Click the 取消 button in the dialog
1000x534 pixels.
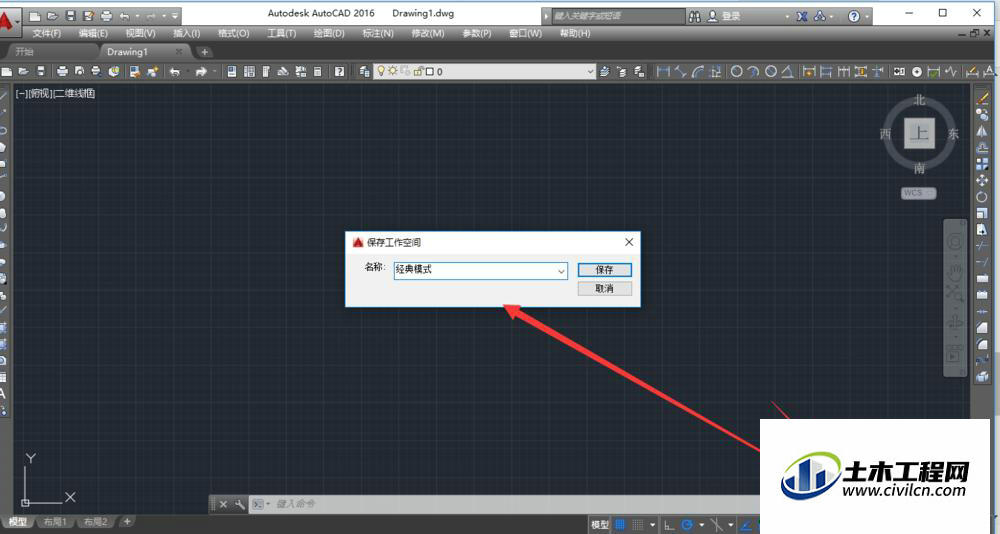605,289
